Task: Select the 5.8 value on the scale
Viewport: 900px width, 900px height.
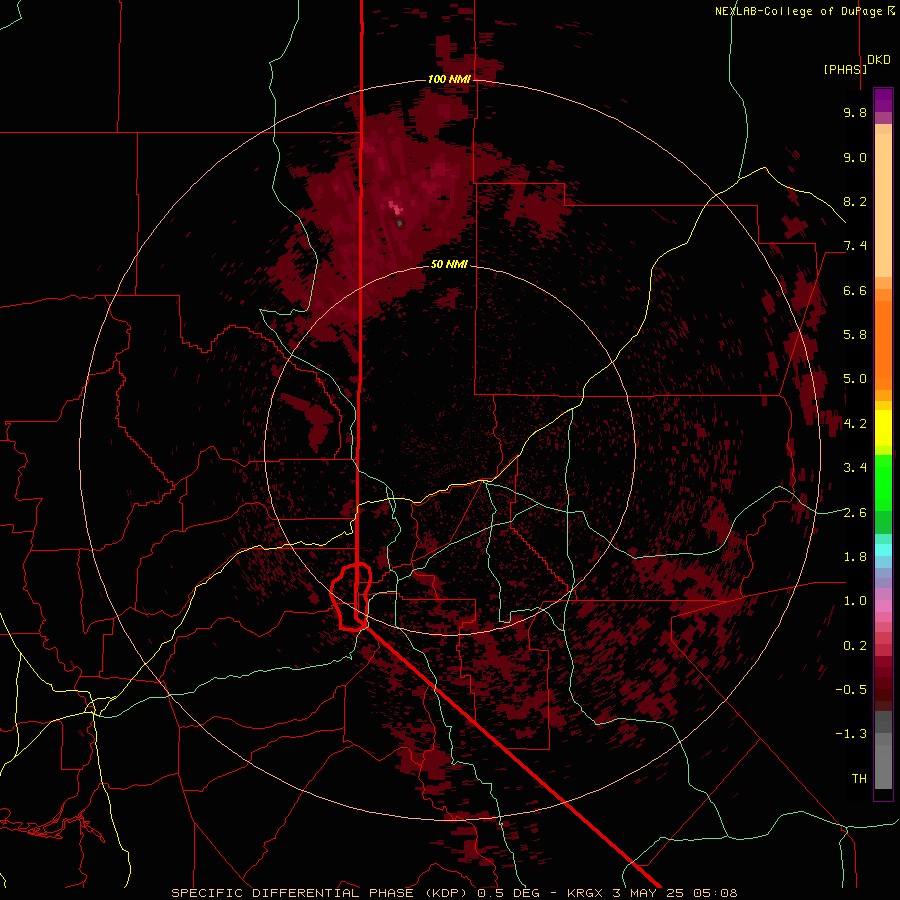Action: pyautogui.click(x=855, y=335)
